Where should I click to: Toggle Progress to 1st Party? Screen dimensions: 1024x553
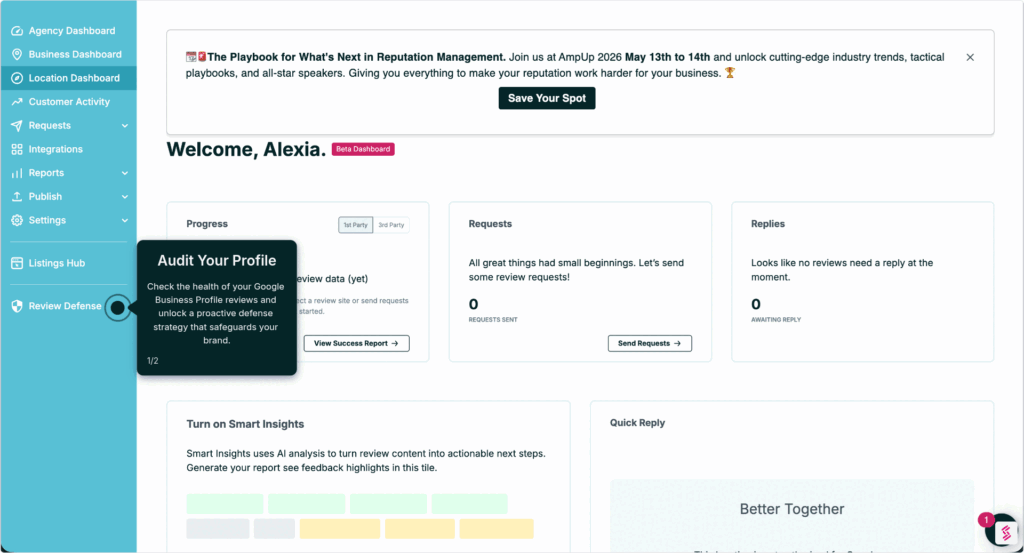[355, 225]
